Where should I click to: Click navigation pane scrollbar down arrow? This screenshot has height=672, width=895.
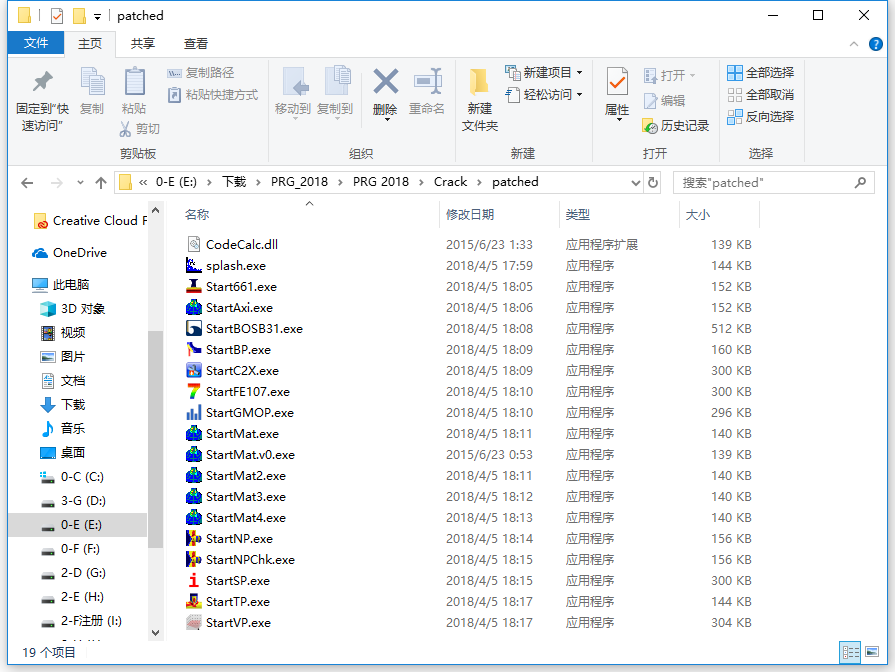(155, 633)
